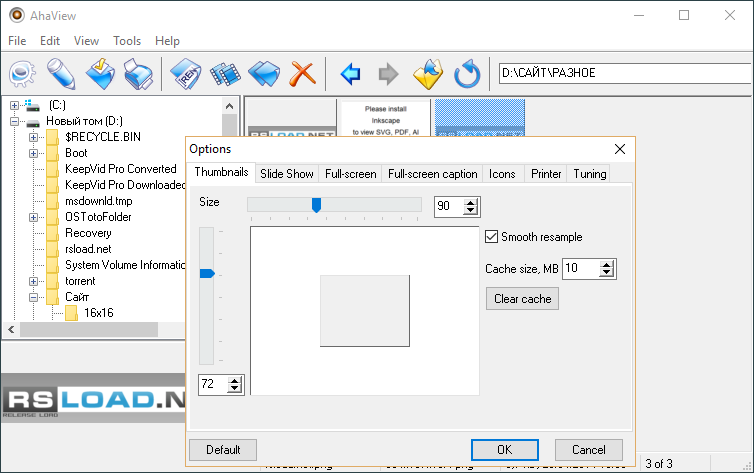The height and width of the screenshot is (473, 754).
Task: Click the red X delete toolbar icon
Action: click(302, 74)
